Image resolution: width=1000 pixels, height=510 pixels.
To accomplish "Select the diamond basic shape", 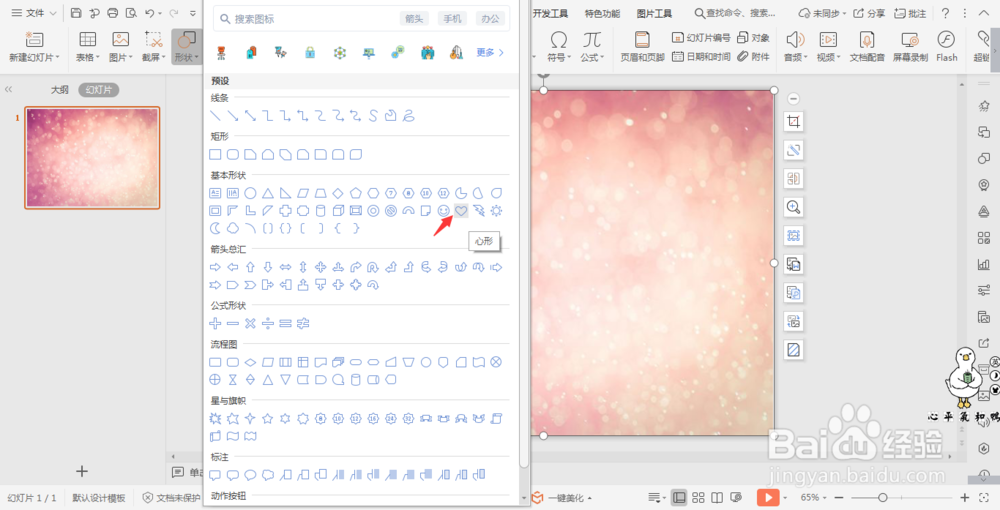I will coord(339,193).
